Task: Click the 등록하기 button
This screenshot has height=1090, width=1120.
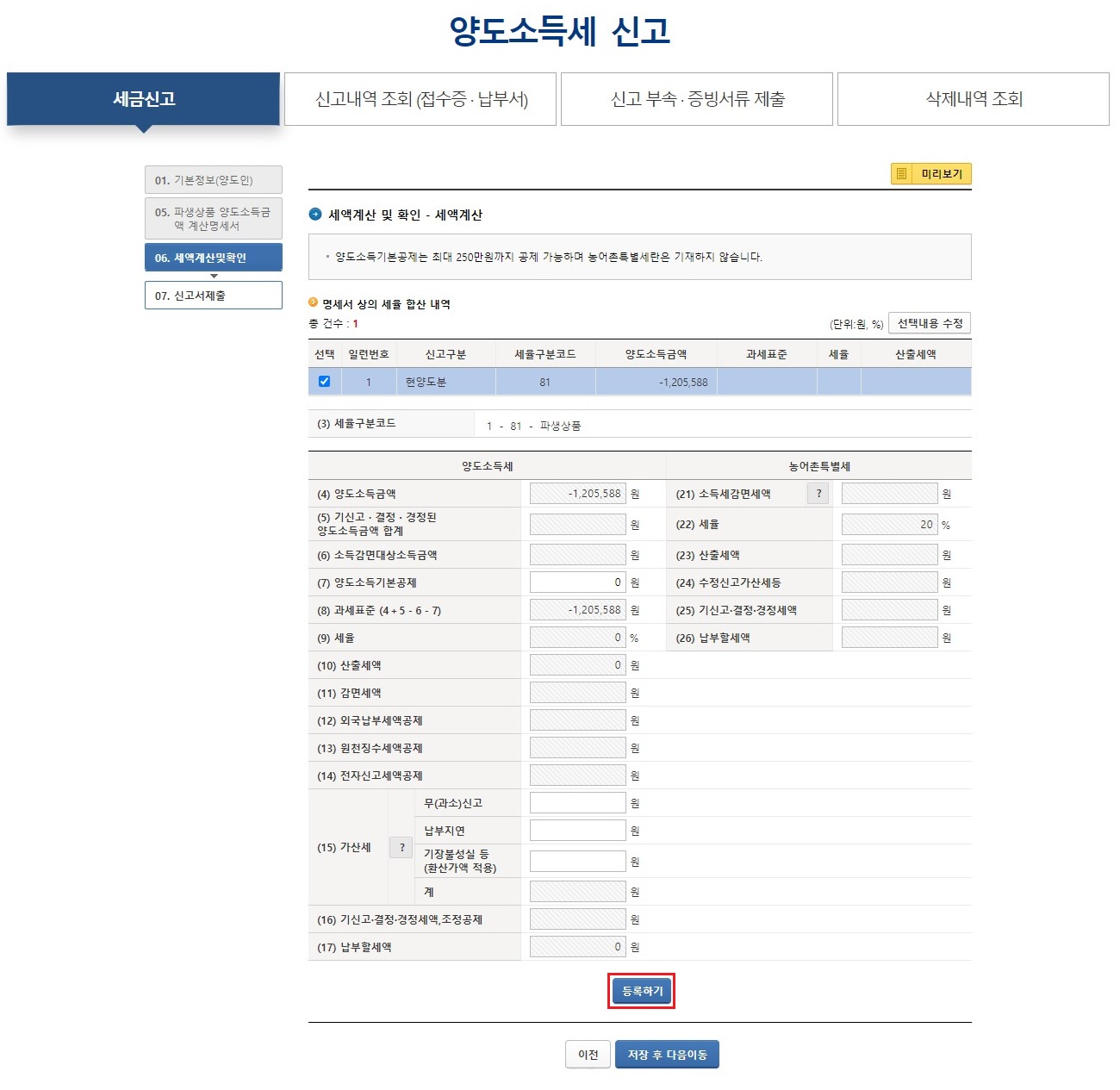Action: [642, 992]
